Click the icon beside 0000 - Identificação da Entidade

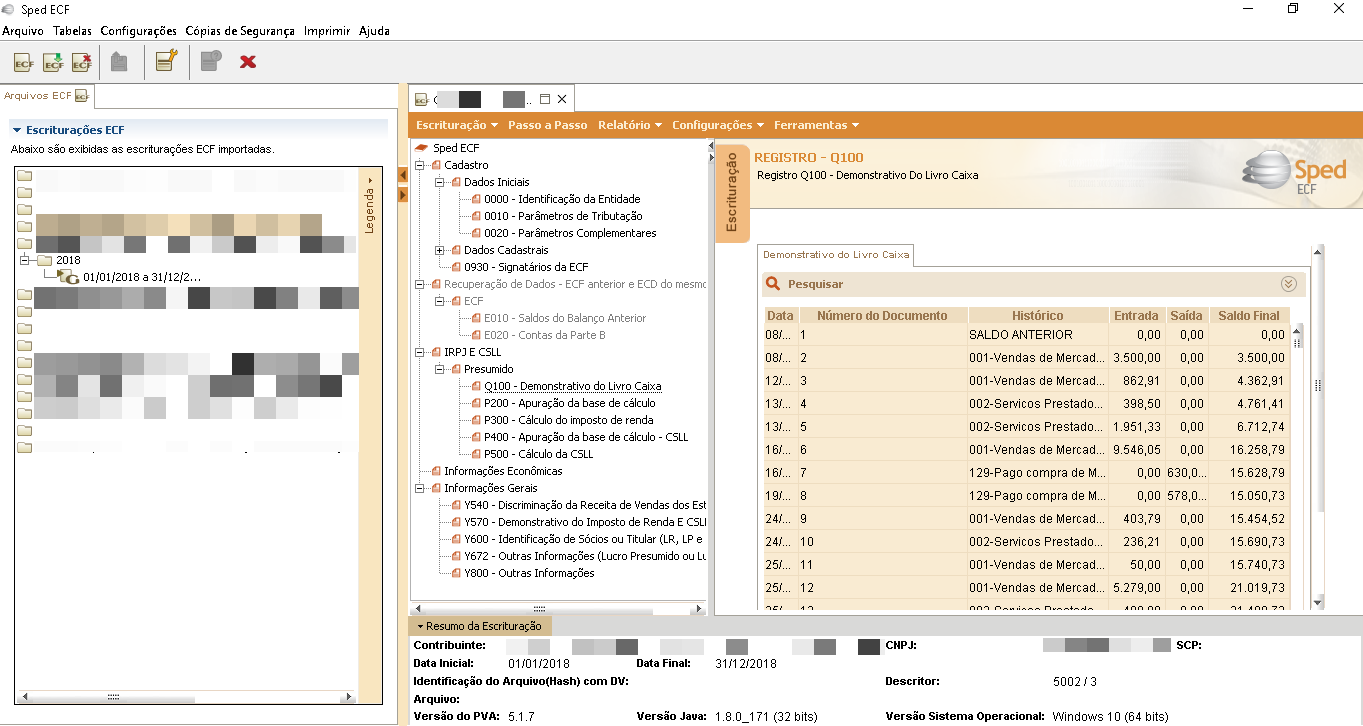(x=476, y=199)
